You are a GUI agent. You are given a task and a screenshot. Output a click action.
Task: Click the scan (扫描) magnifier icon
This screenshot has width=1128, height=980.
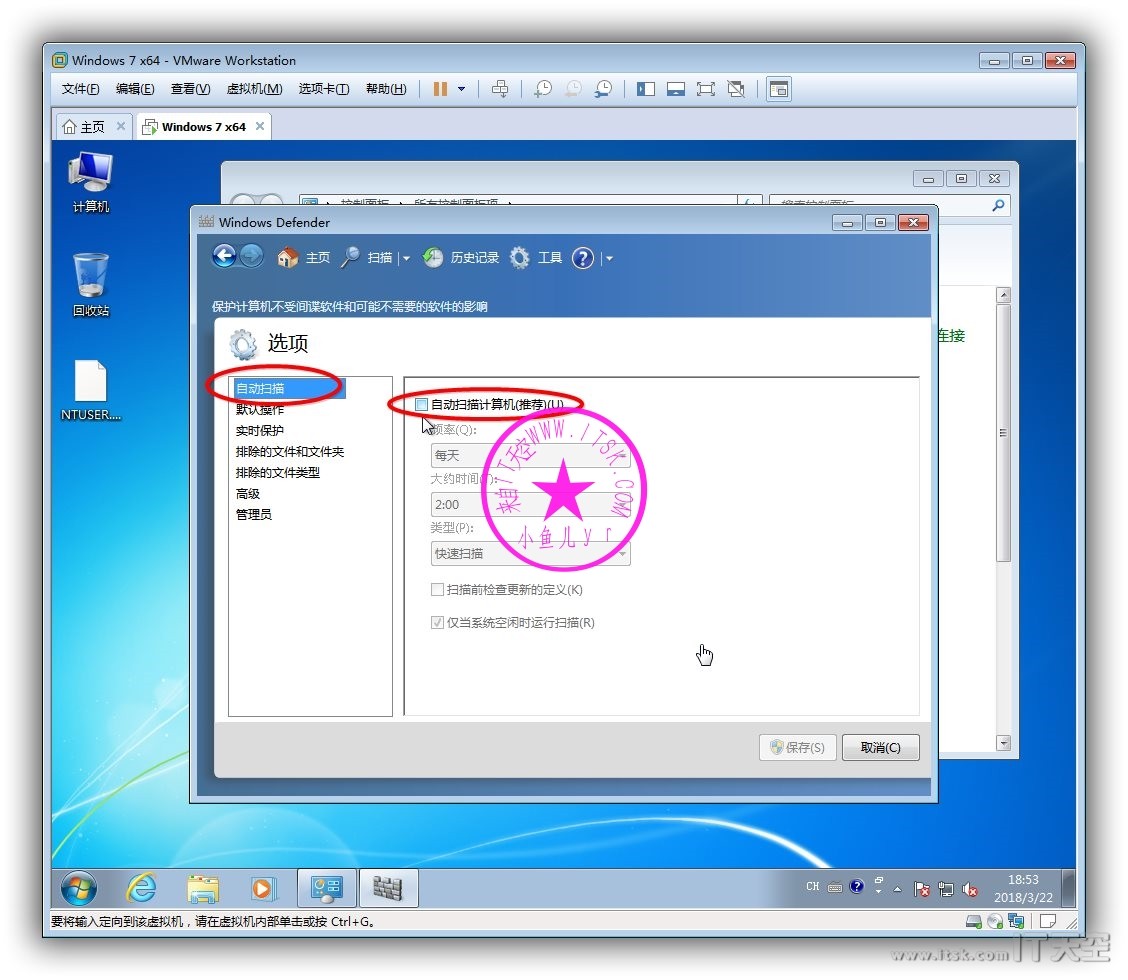pyautogui.click(x=350, y=258)
